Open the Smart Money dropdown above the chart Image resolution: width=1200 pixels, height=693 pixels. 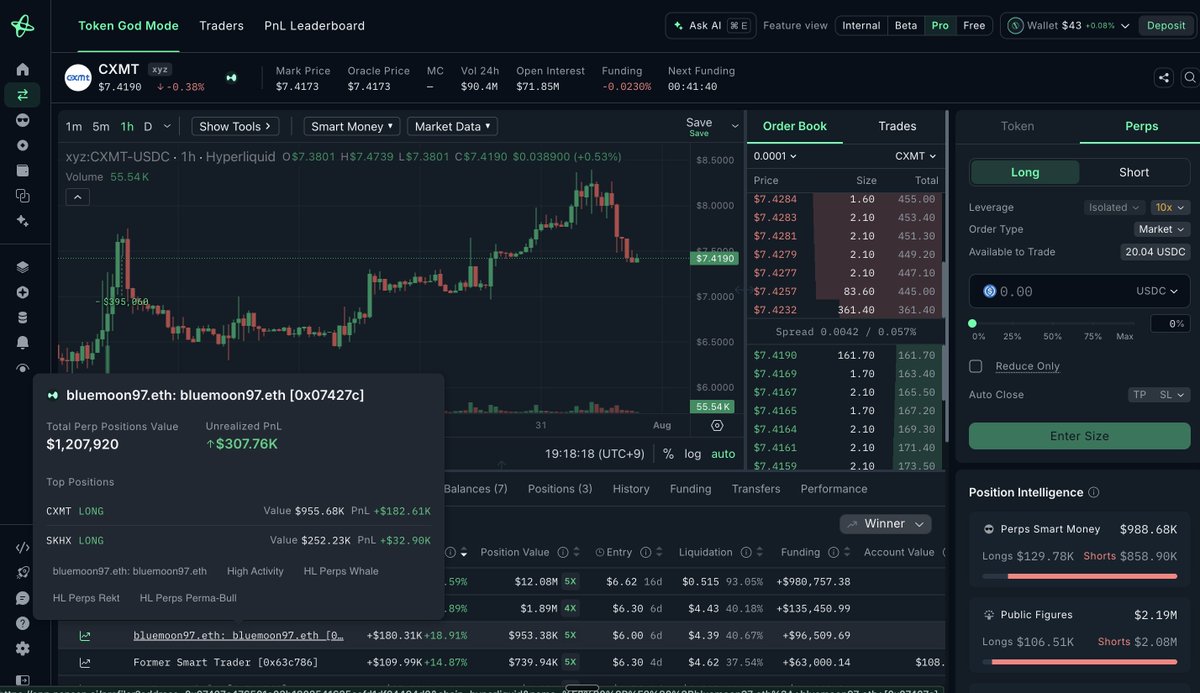[353, 126]
